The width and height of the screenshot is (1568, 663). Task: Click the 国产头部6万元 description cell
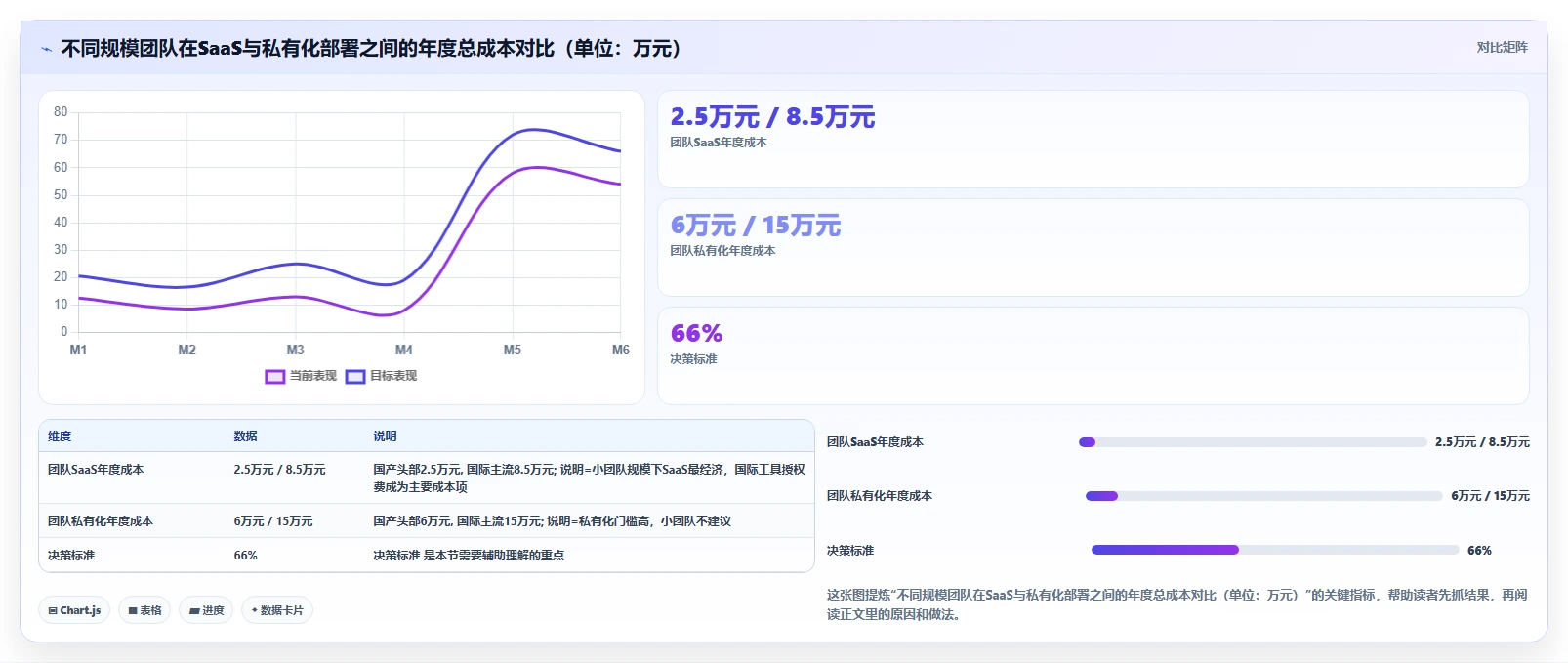(x=552, y=521)
